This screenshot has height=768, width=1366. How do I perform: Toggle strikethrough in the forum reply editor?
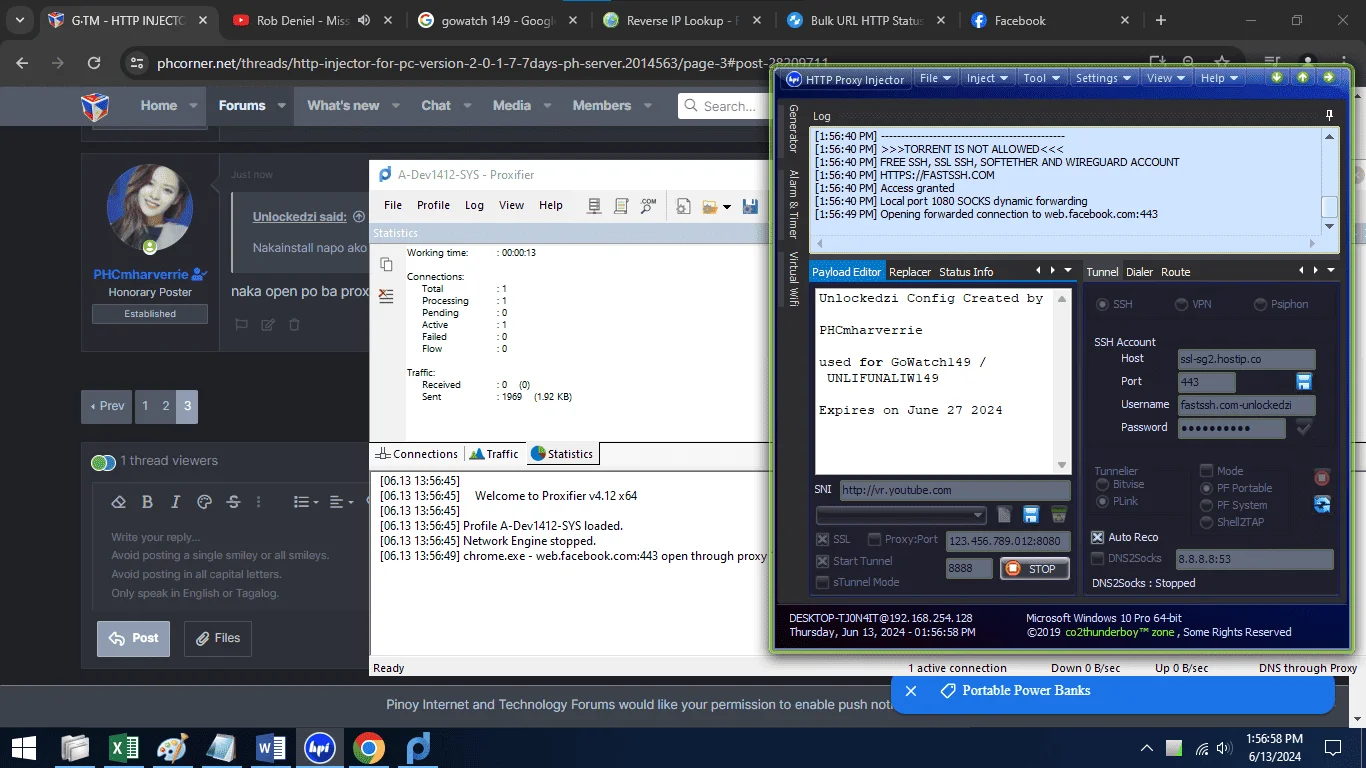point(233,502)
